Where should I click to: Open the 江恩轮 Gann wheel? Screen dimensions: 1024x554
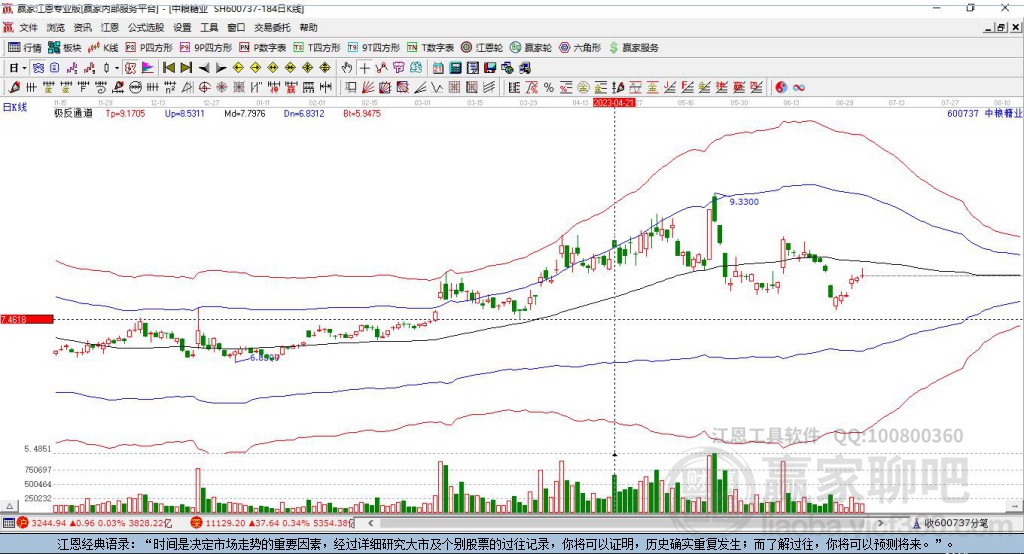click(x=482, y=48)
